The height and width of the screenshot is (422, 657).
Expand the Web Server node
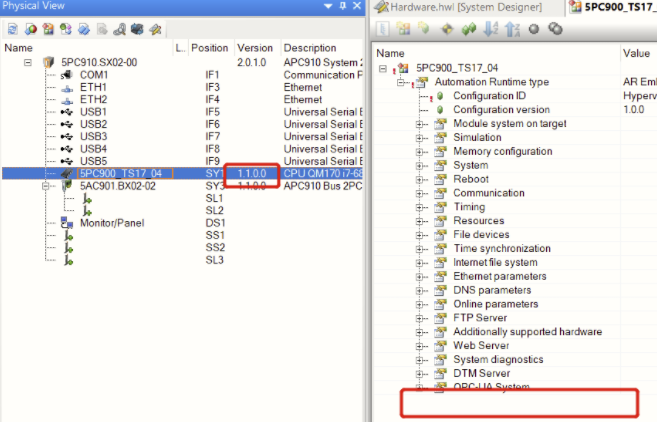[419, 346]
